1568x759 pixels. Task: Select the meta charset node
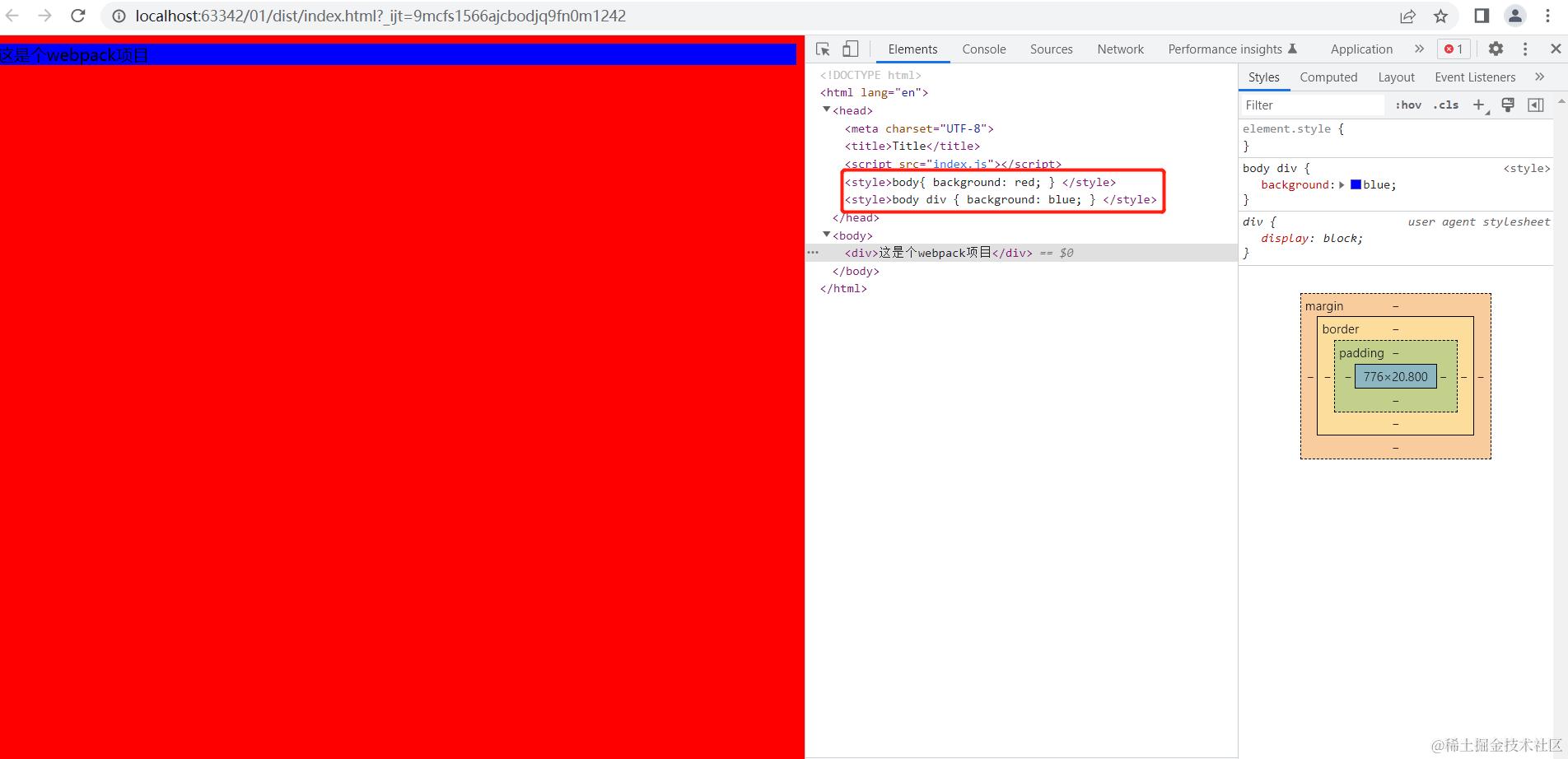tap(919, 128)
